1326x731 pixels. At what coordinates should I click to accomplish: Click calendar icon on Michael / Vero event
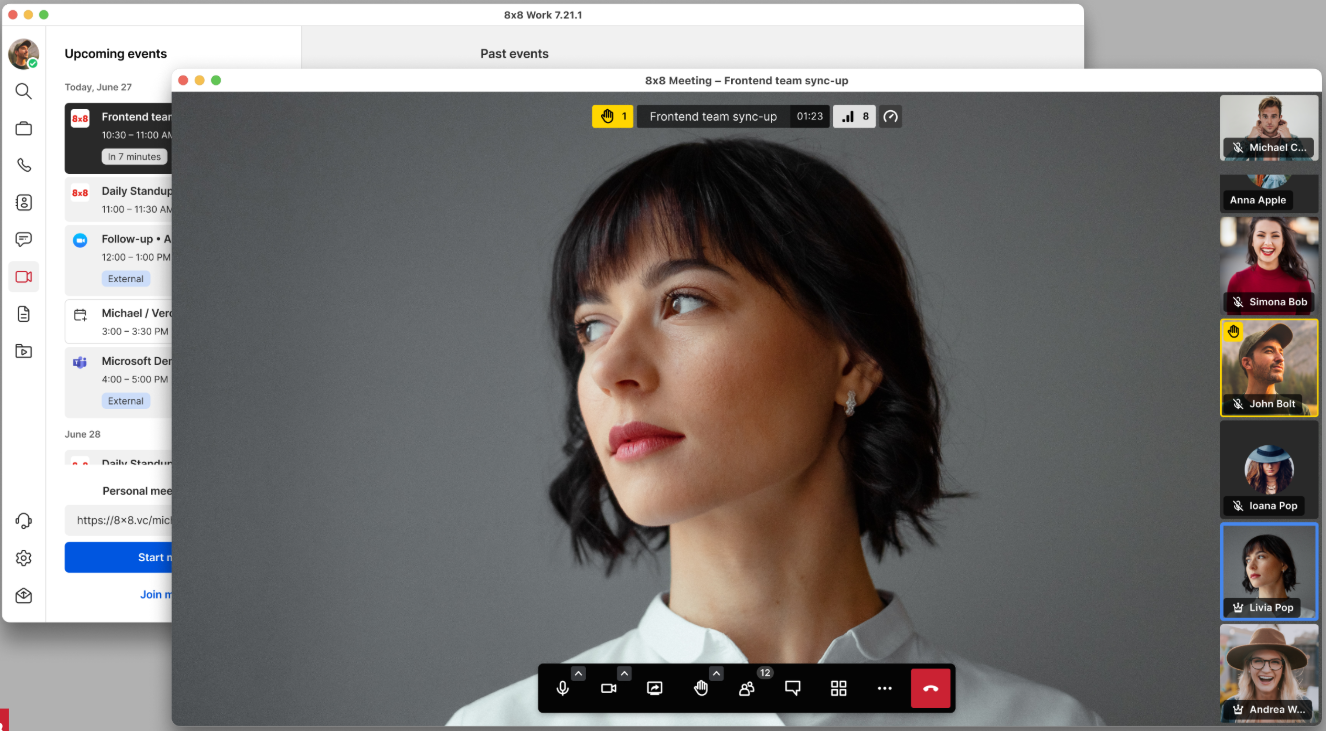[x=80, y=314]
